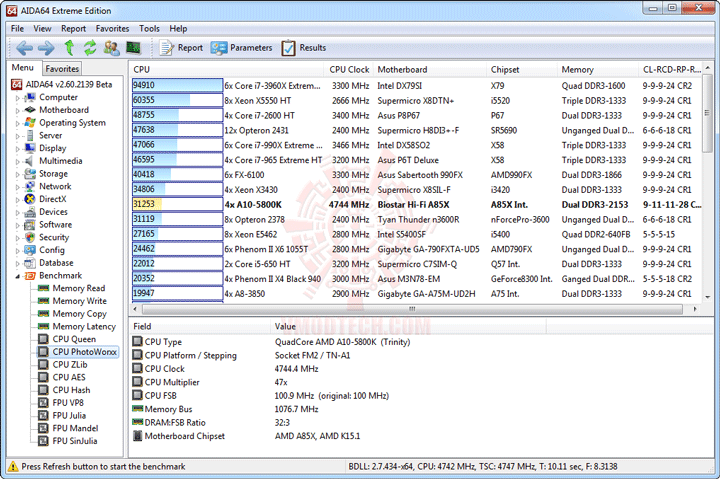The image size is (720, 479).
Task: Select the CPU Queen benchmark
Action: coord(74,339)
